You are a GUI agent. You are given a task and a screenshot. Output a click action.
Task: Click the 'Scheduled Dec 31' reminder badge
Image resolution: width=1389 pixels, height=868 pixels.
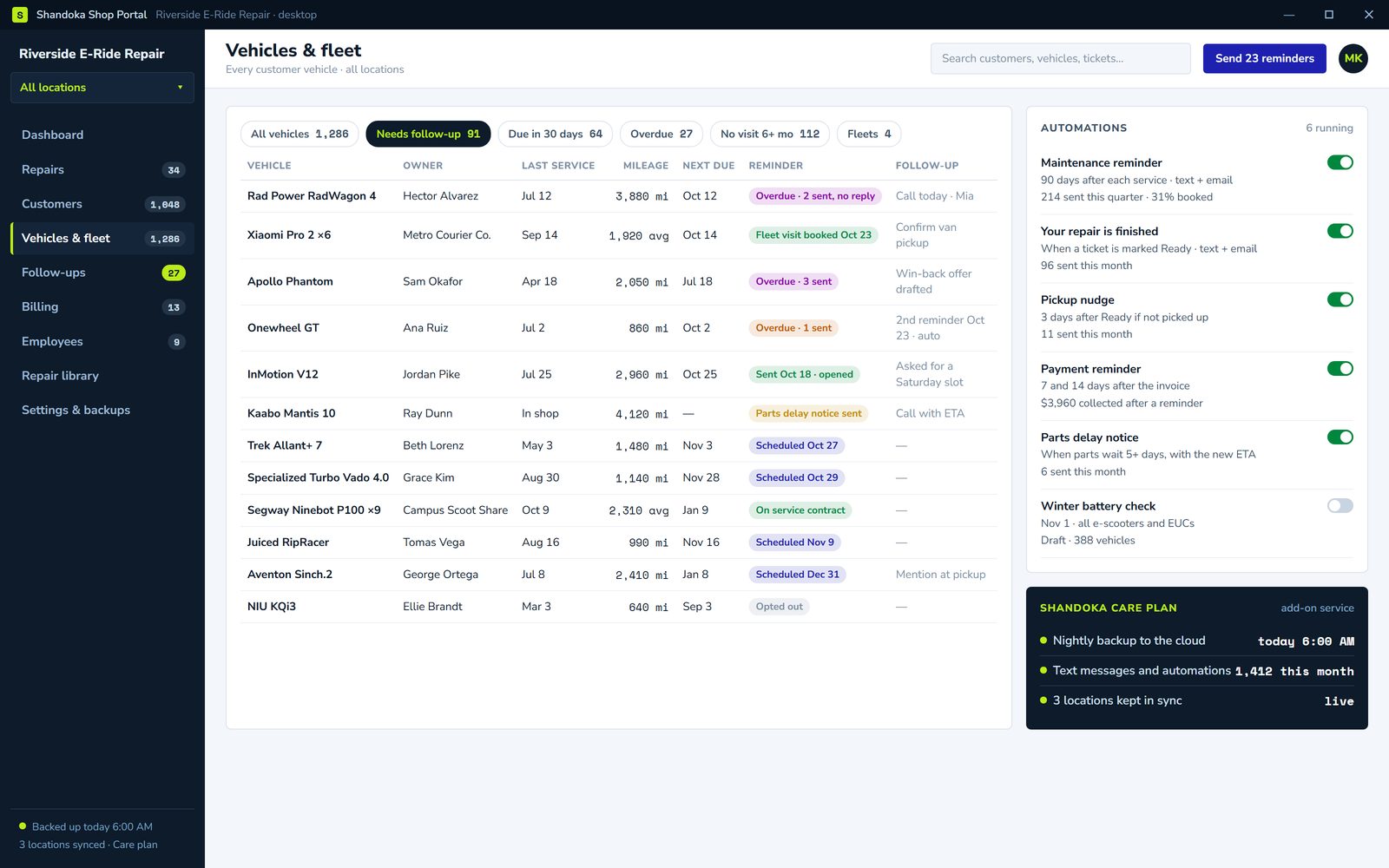(x=797, y=575)
